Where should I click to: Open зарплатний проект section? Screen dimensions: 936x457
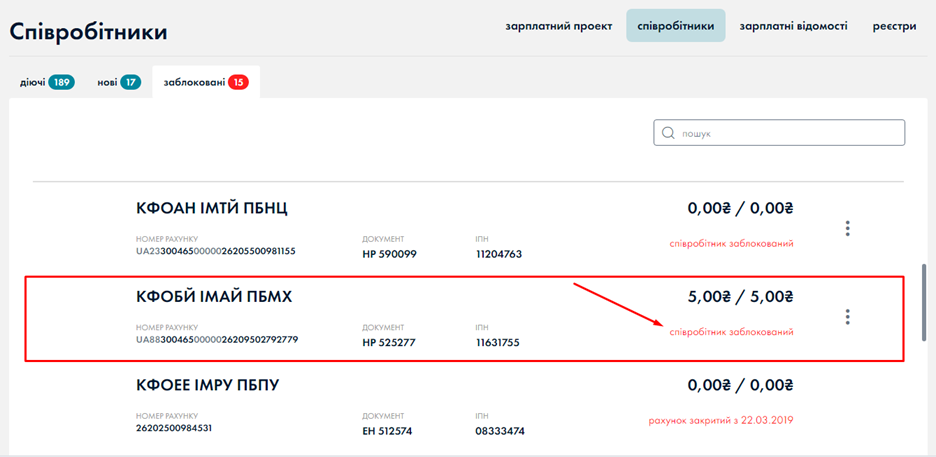[558, 26]
